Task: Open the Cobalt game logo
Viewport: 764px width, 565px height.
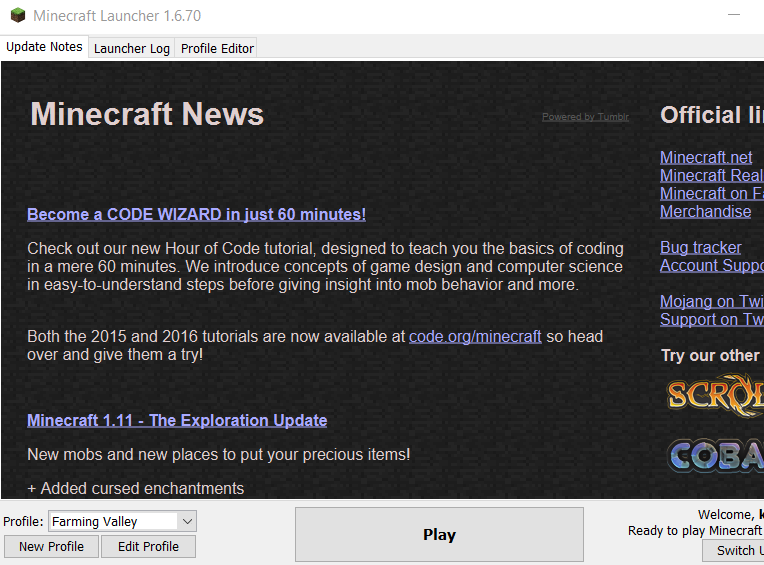Action: 715,455
